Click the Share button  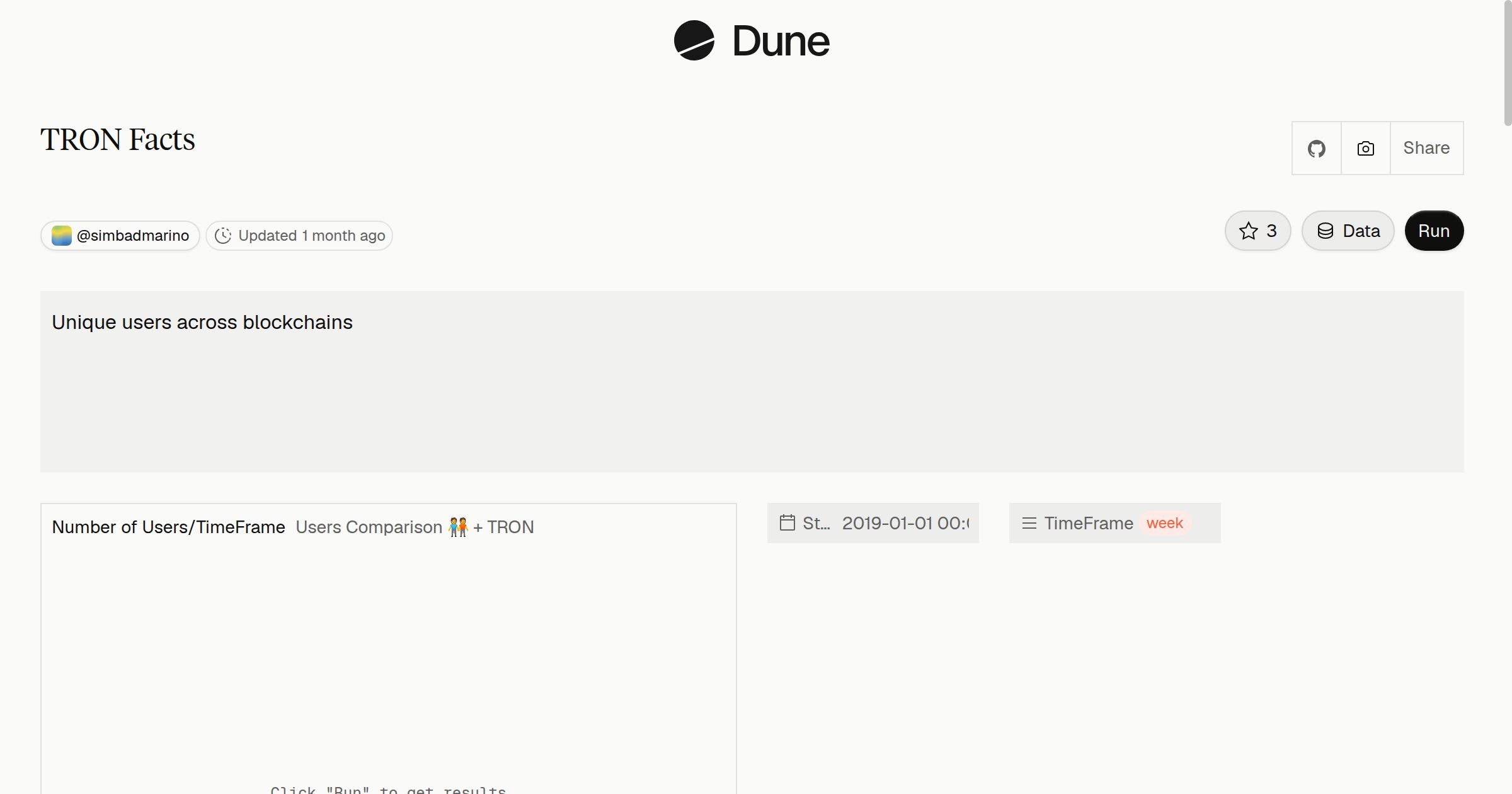coord(1426,148)
